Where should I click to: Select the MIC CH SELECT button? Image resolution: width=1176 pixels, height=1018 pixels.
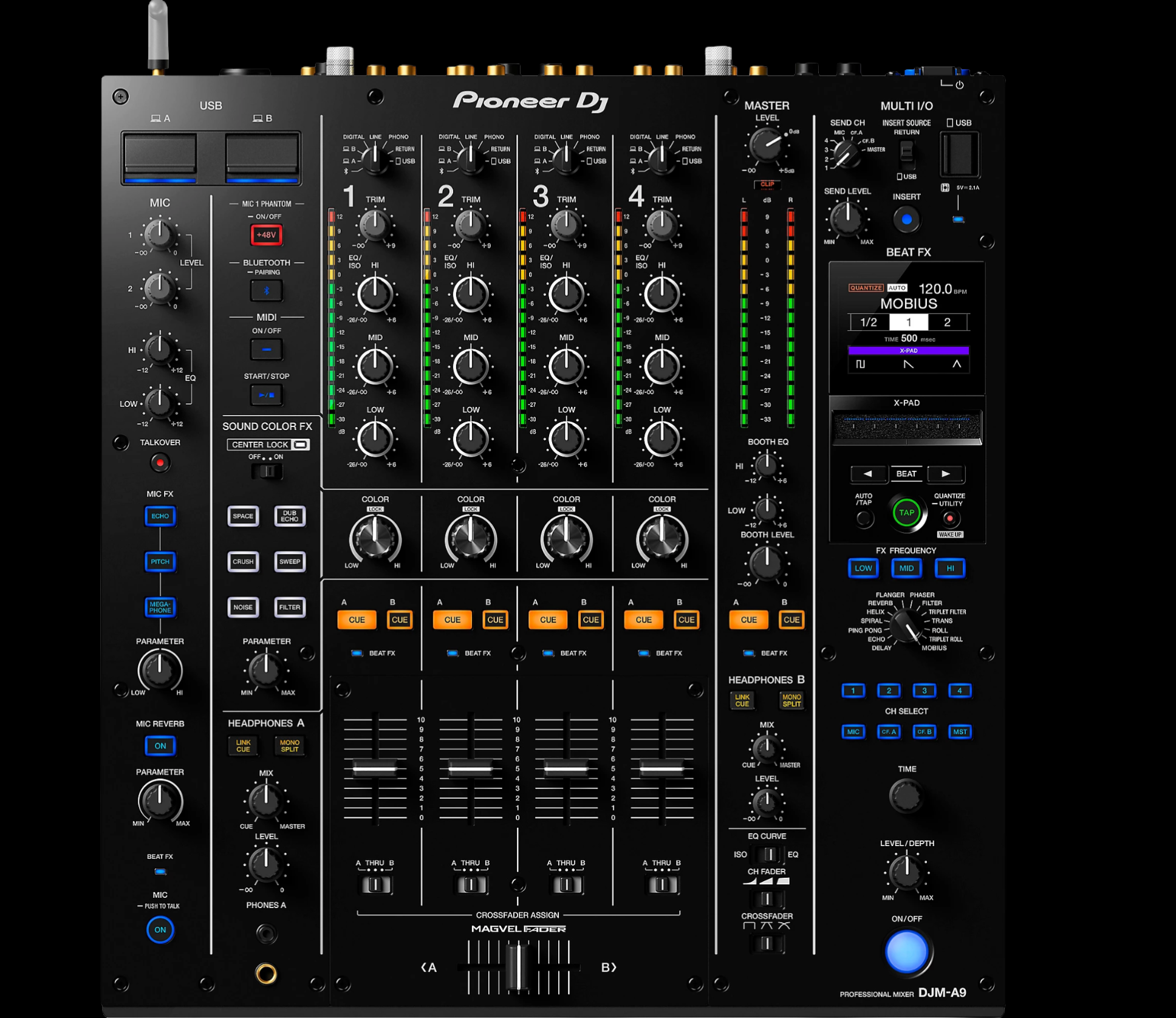[853, 732]
